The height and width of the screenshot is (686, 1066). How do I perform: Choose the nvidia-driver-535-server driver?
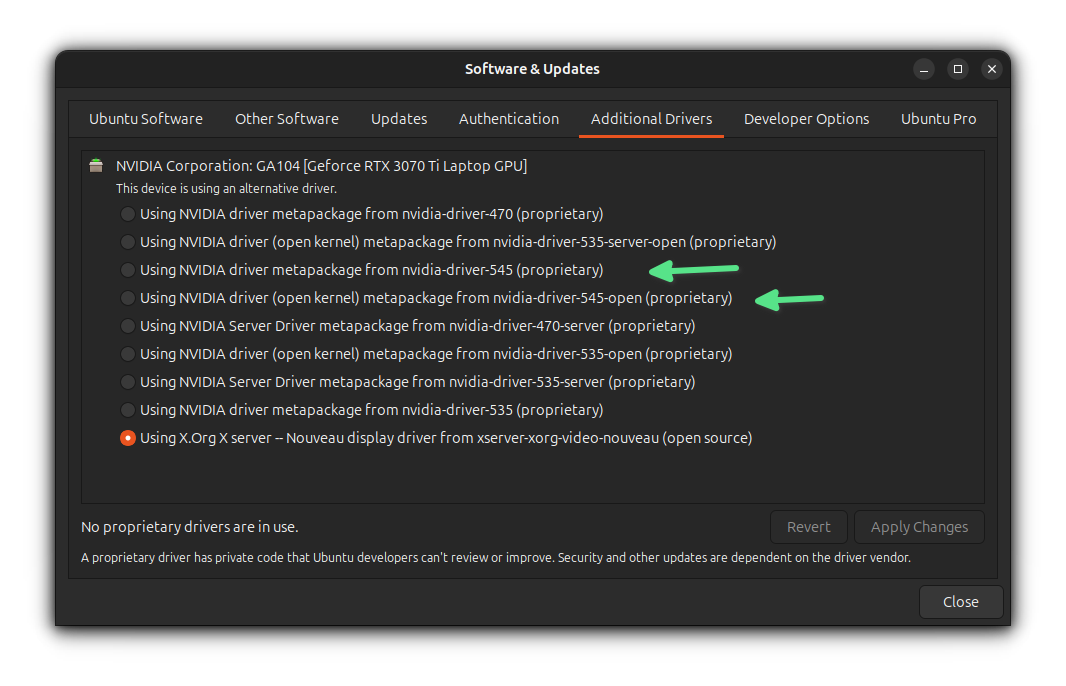(127, 381)
